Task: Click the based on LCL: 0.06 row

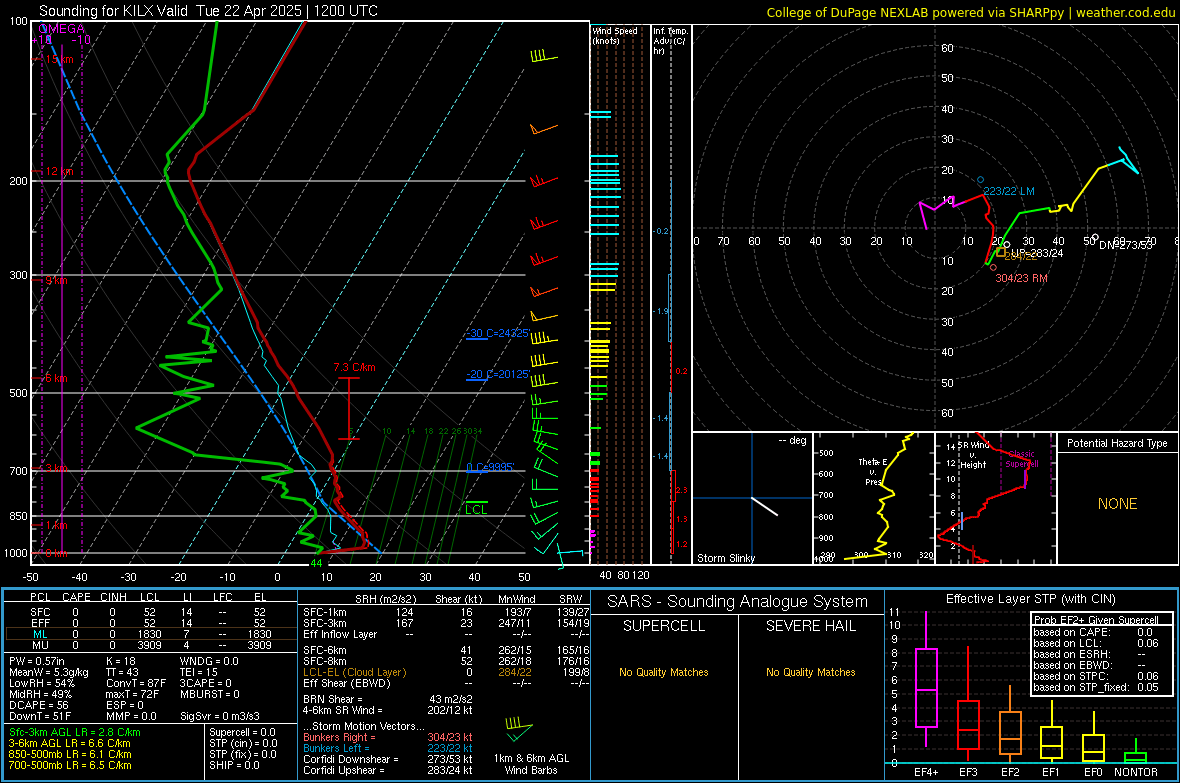Action: click(x=1096, y=643)
